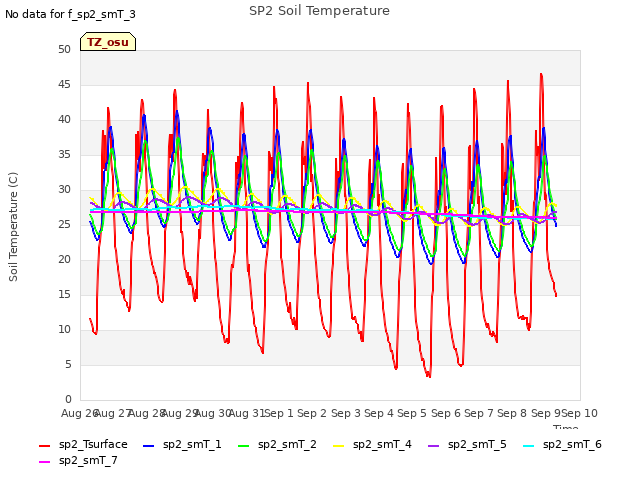Click the Sep 10 date tick label
This screenshot has height=480, width=640.
point(579,413)
